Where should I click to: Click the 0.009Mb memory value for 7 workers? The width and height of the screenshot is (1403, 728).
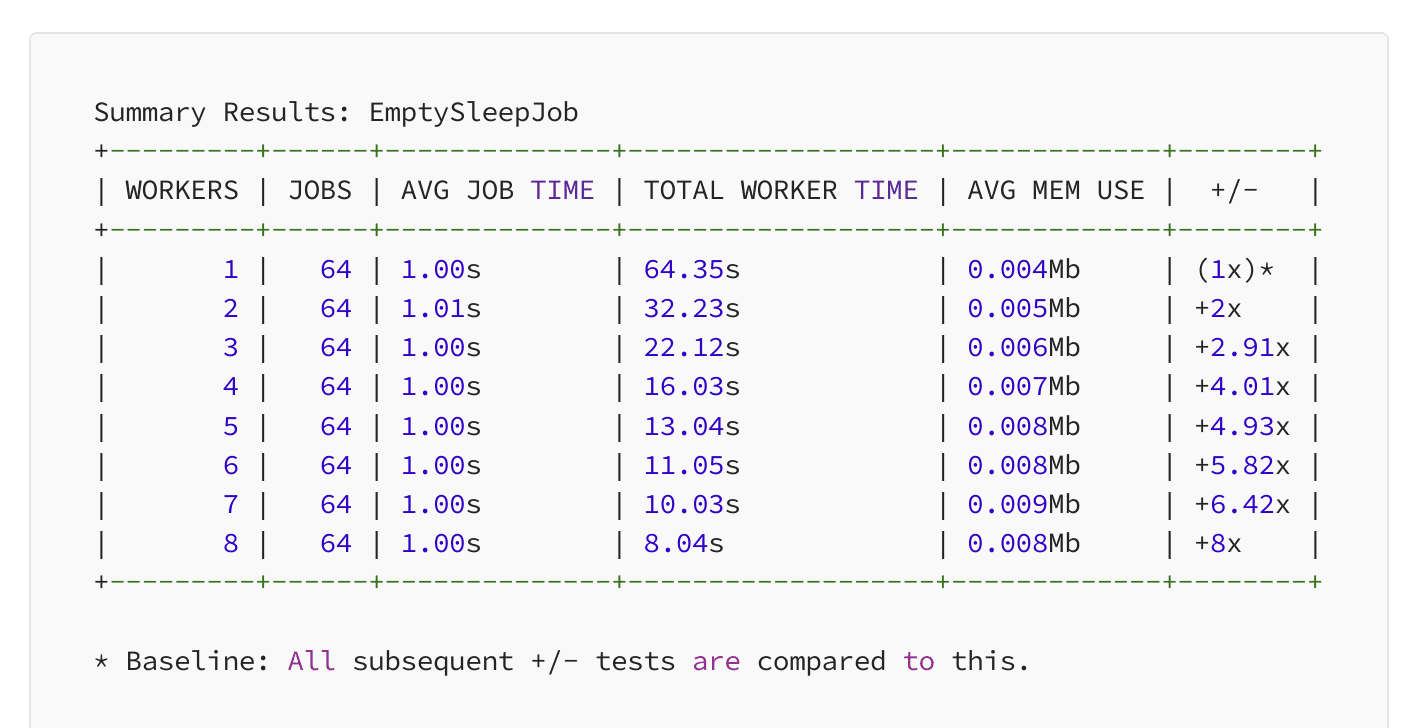point(1023,504)
